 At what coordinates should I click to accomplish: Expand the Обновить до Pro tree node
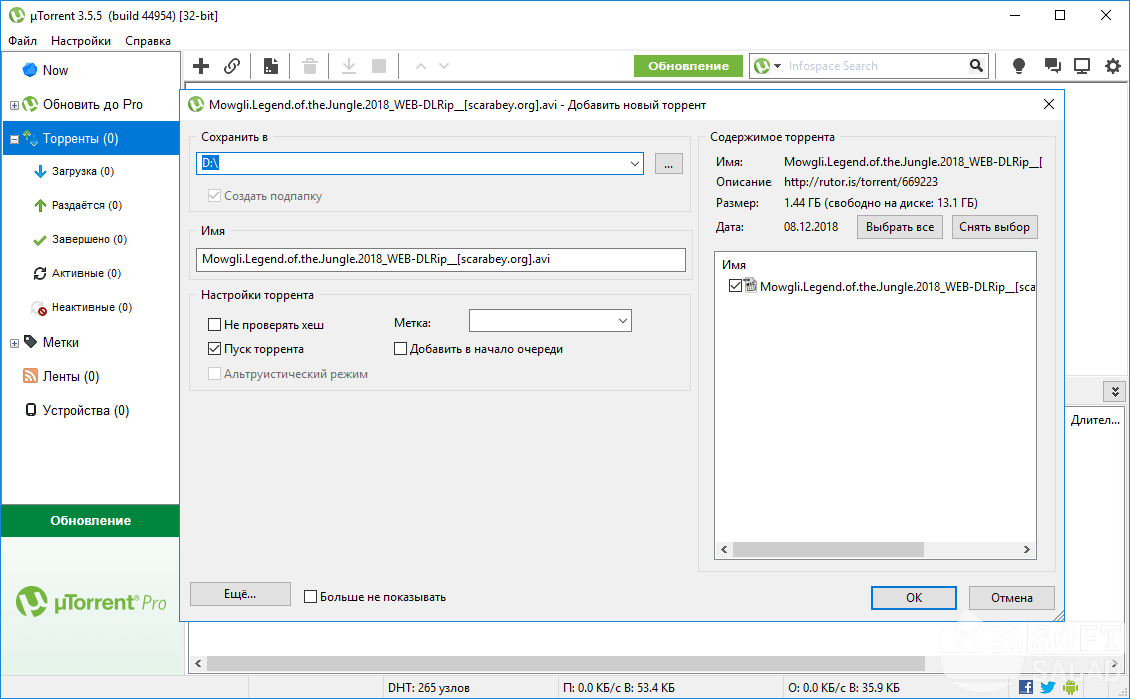[x=14, y=105]
